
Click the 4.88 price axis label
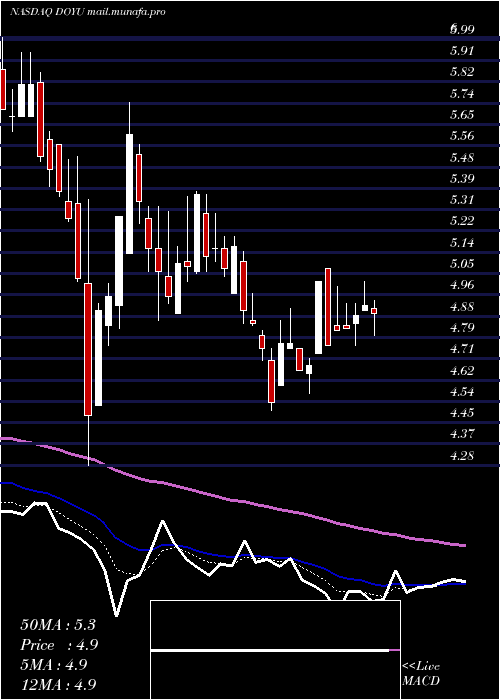click(462, 306)
